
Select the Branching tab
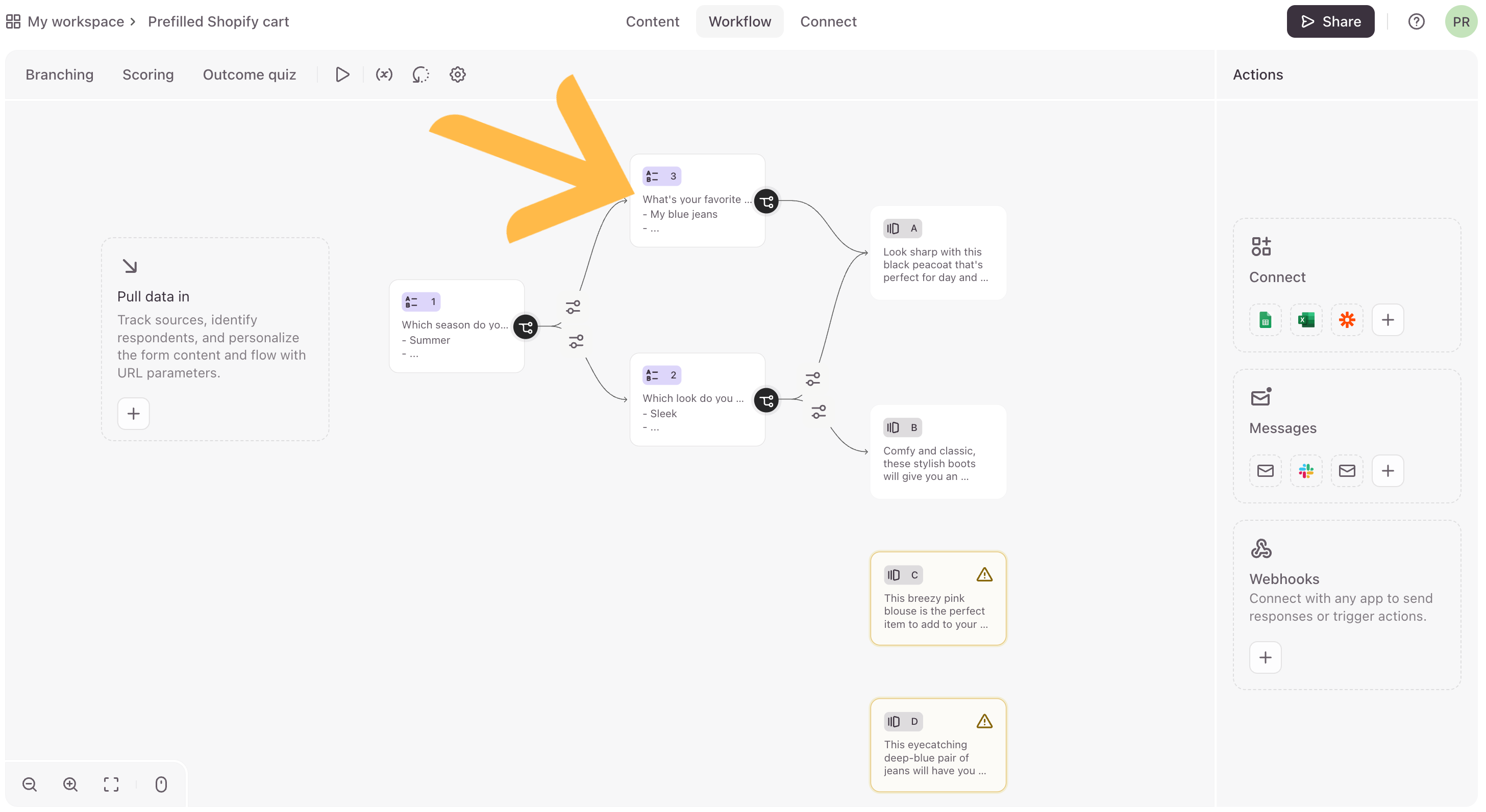pyautogui.click(x=59, y=75)
